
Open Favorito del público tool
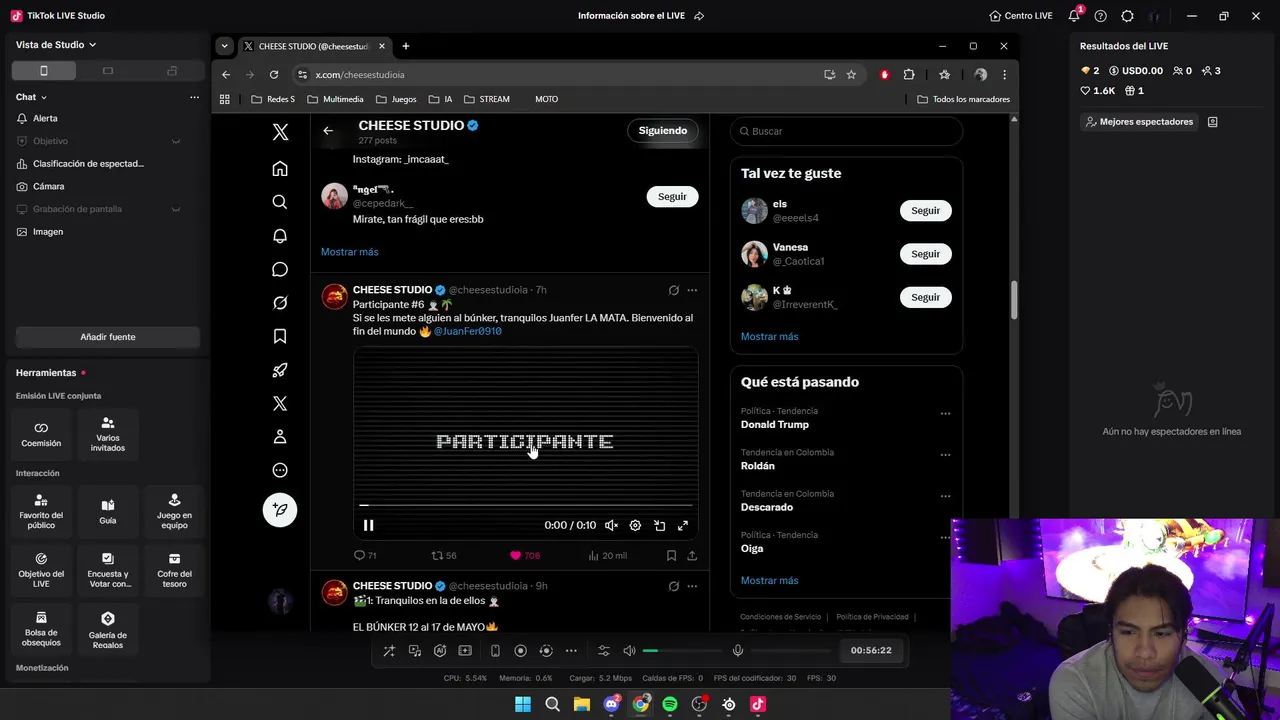point(41,510)
